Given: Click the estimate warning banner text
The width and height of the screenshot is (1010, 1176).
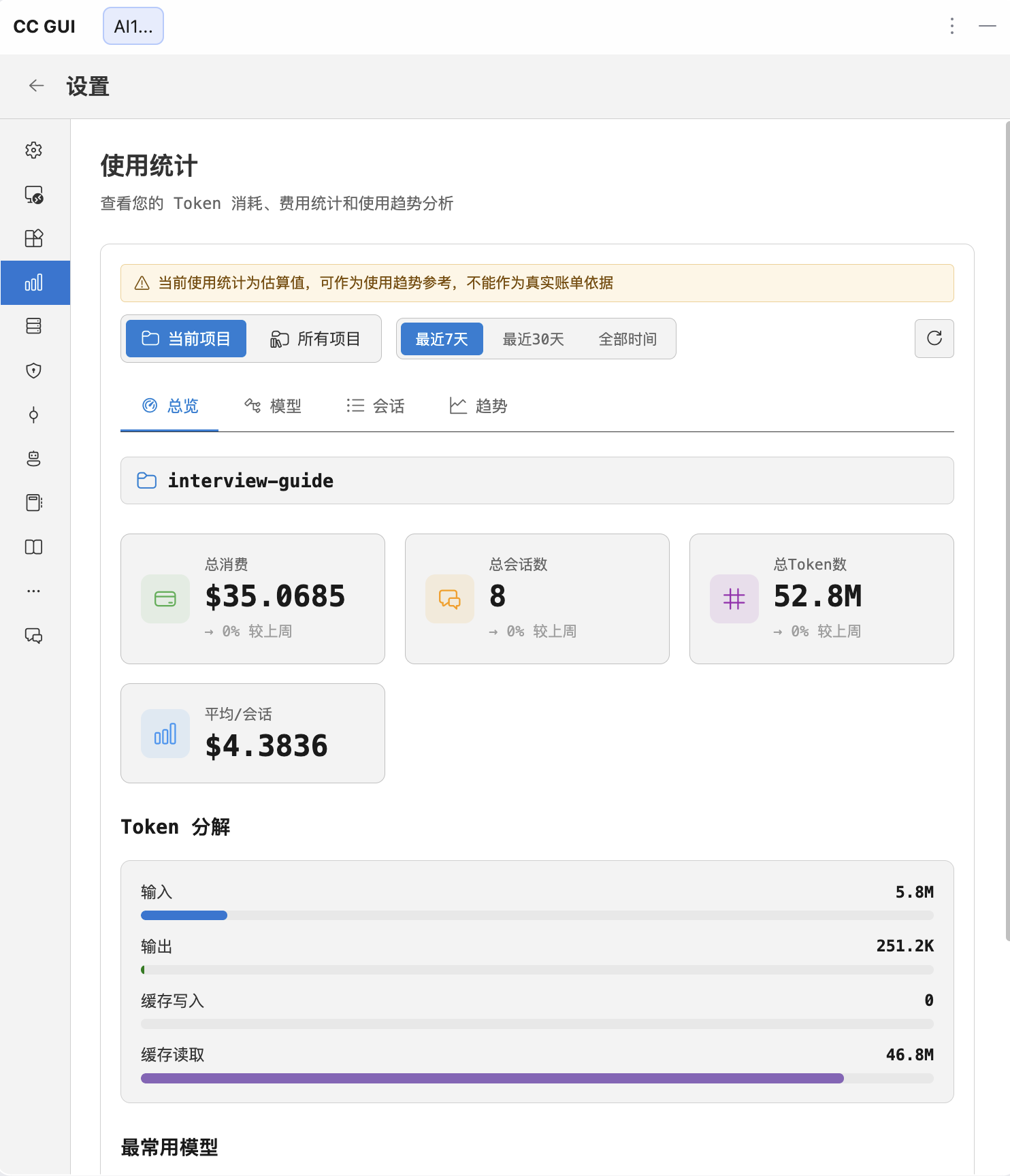Looking at the screenshot, I should [x=386, y=283].
